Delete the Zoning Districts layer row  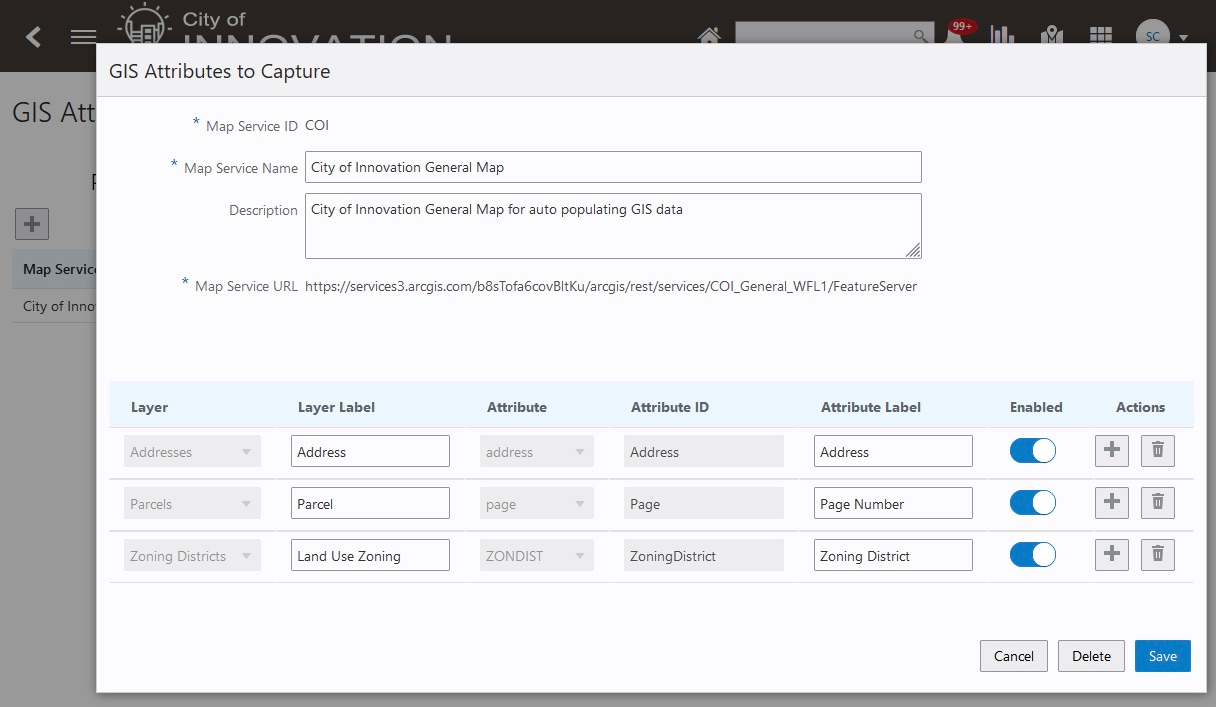[x=1158, y=555]
